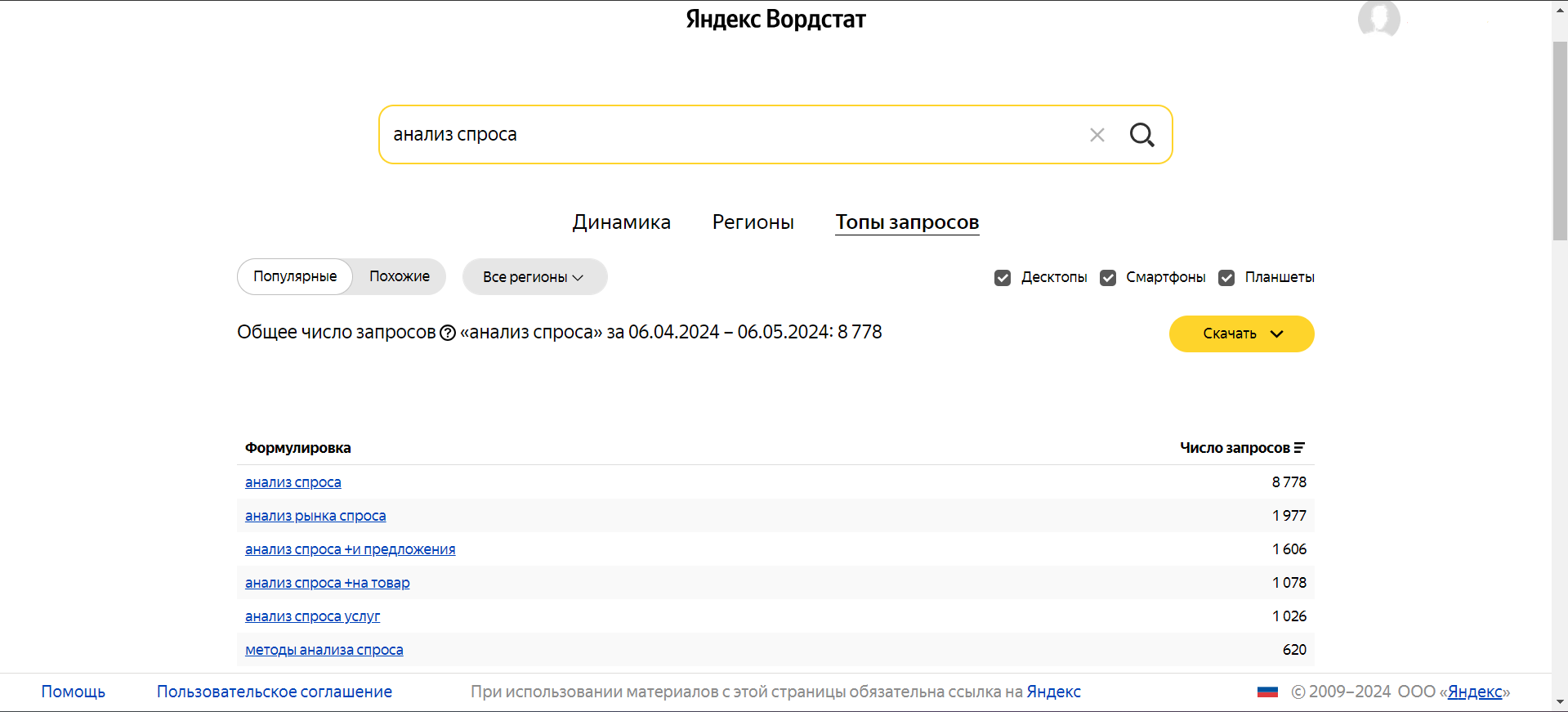Screen dimensions: 1568x712
Task: Click the 8 778 value in the first table row
Action: coord(1289,482)
